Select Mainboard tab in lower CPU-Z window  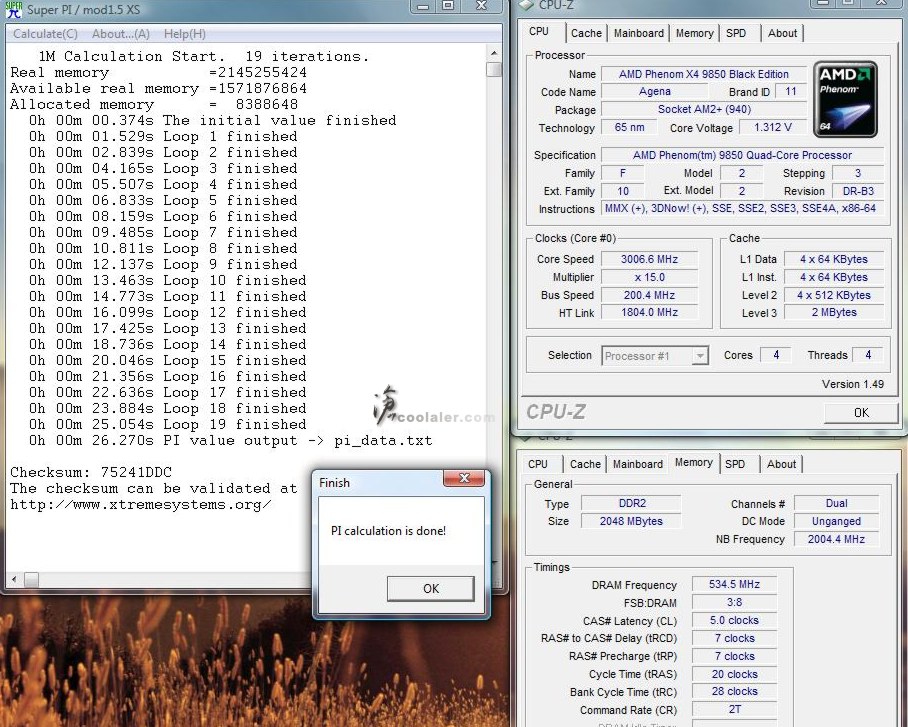pyautogui.click(x=638, y=464)
